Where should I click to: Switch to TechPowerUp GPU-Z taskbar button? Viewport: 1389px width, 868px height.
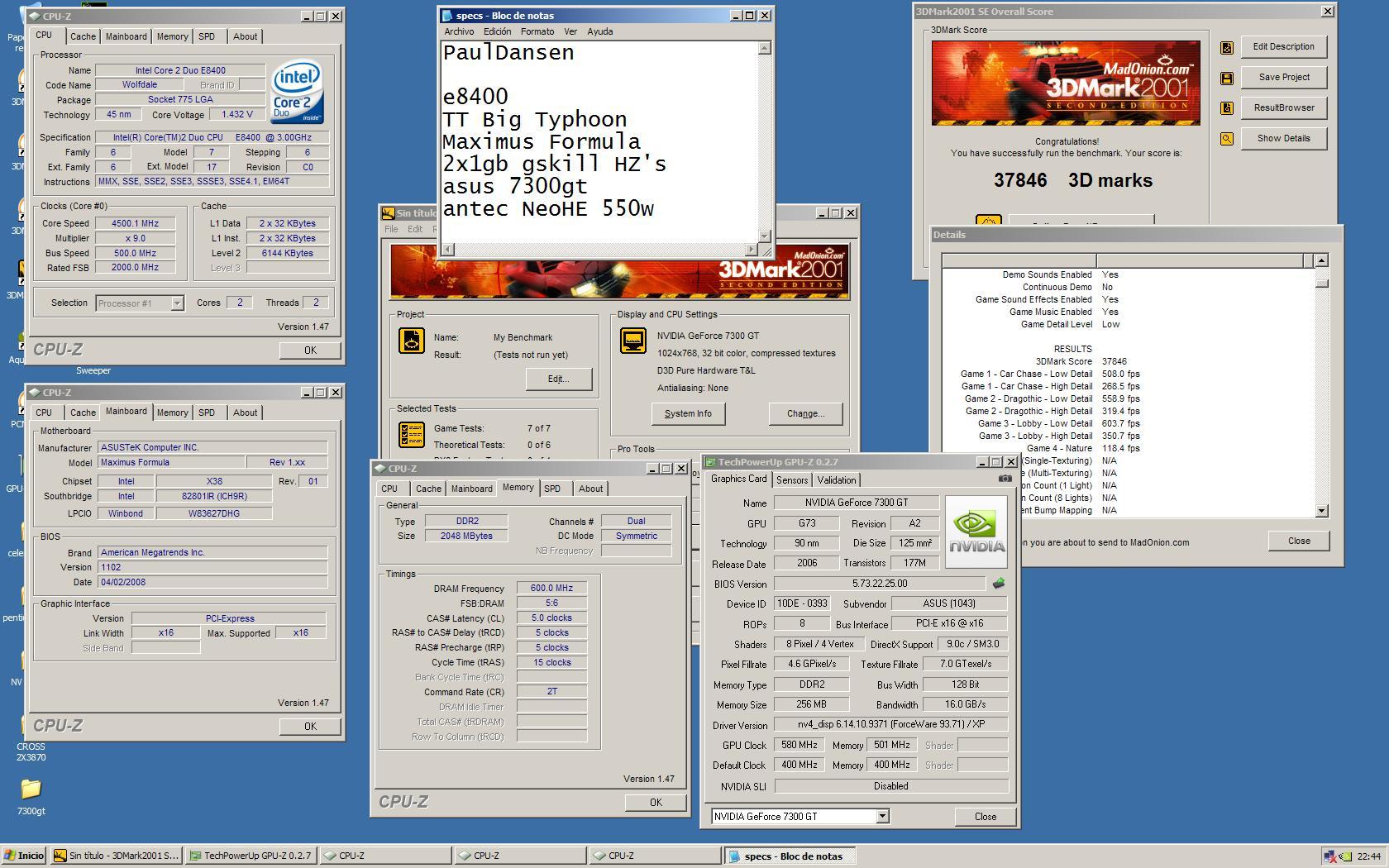251,856
